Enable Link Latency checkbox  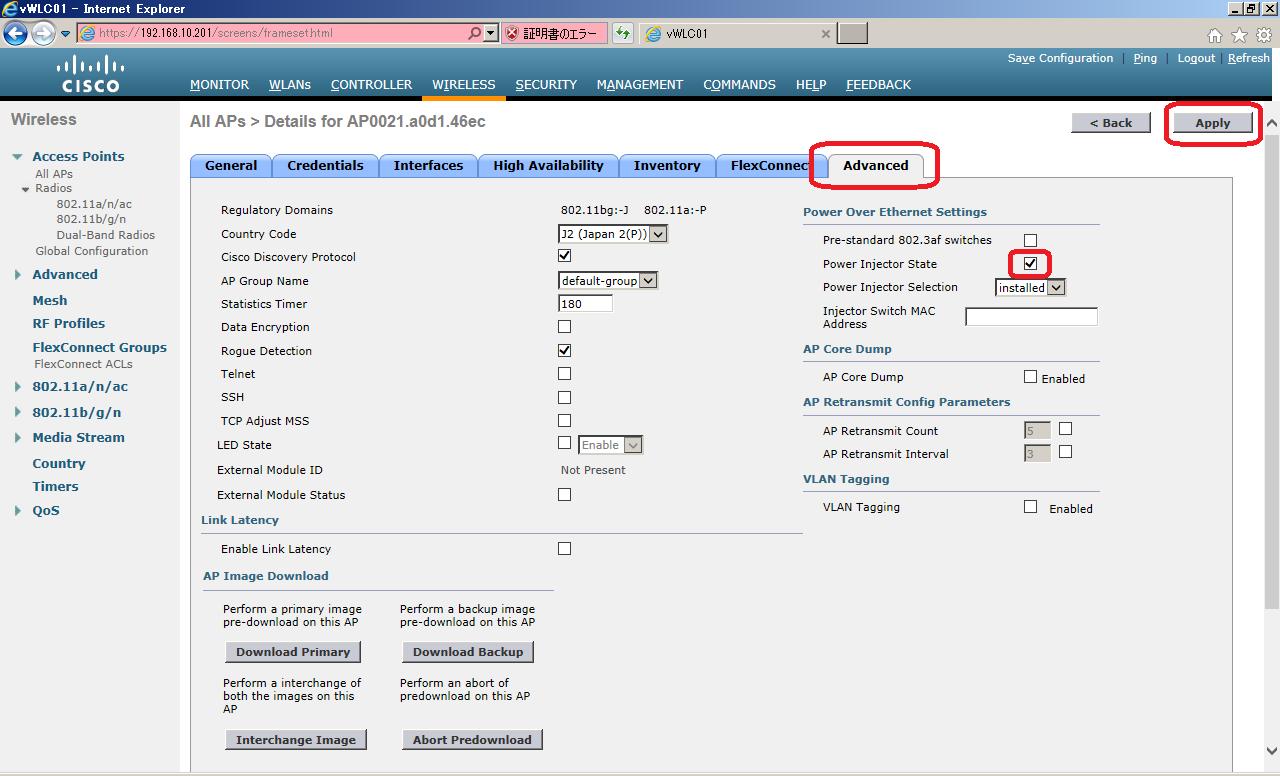564,548
